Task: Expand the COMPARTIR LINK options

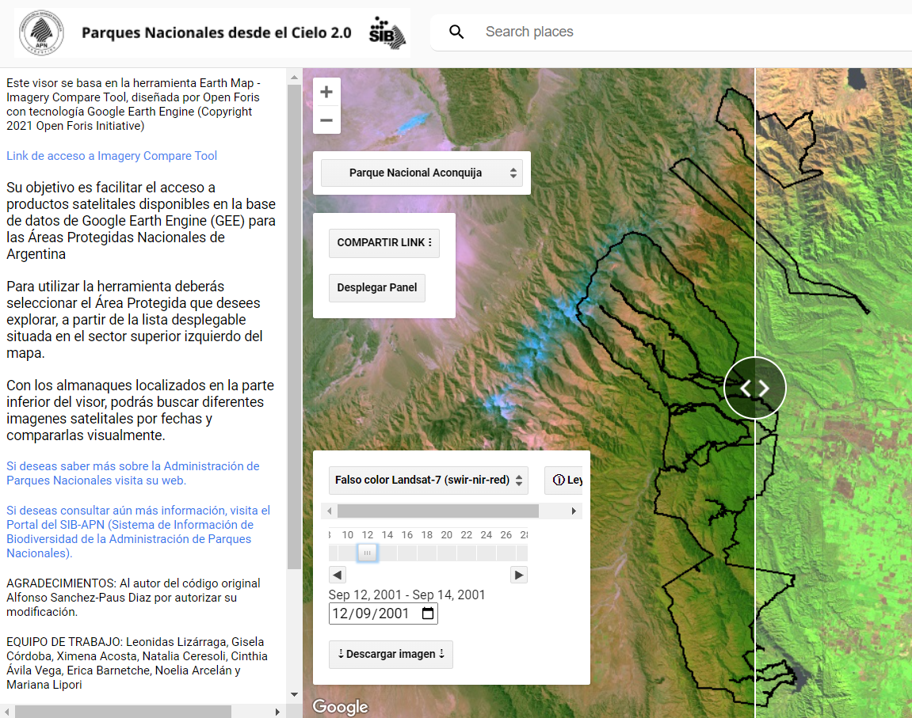Action: (384, 243)
